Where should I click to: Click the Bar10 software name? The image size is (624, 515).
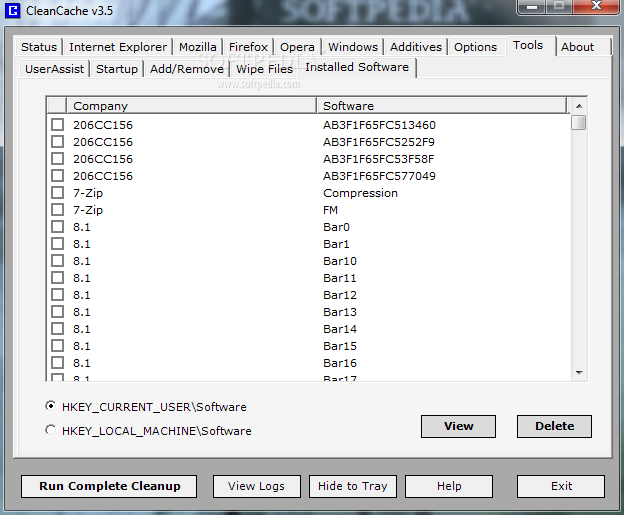click(x=340, y=261)
